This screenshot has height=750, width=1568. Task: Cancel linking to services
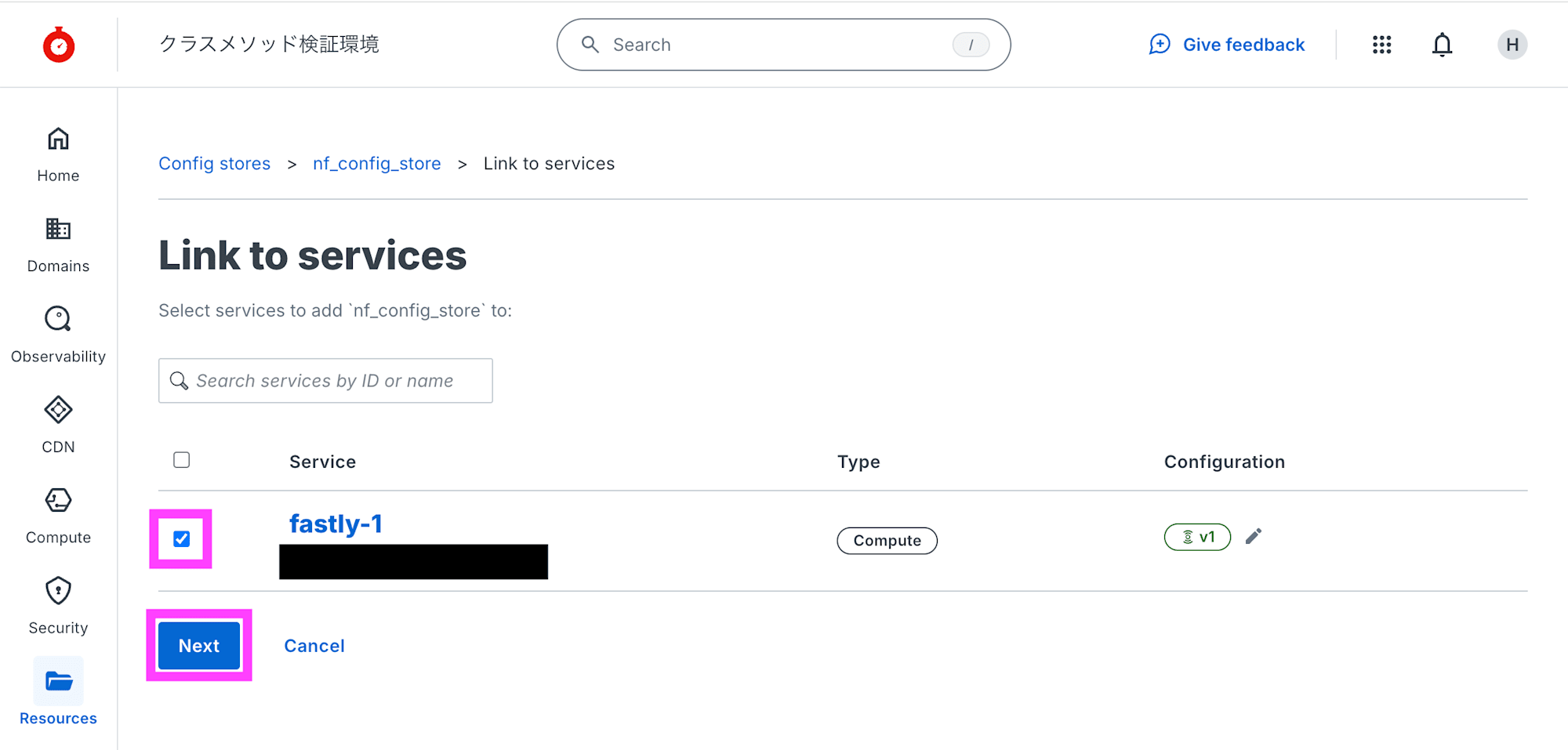[314, 646]
